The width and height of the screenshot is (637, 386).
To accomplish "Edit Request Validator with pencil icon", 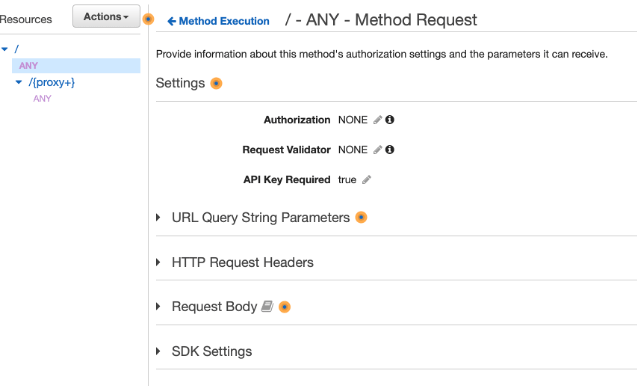I will coord(378,150).
